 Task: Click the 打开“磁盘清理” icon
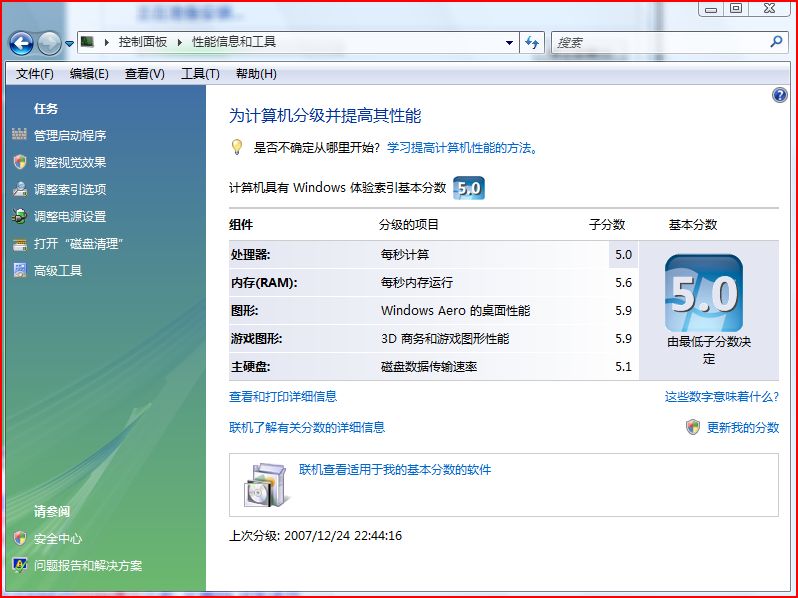[x=19, y=243]
